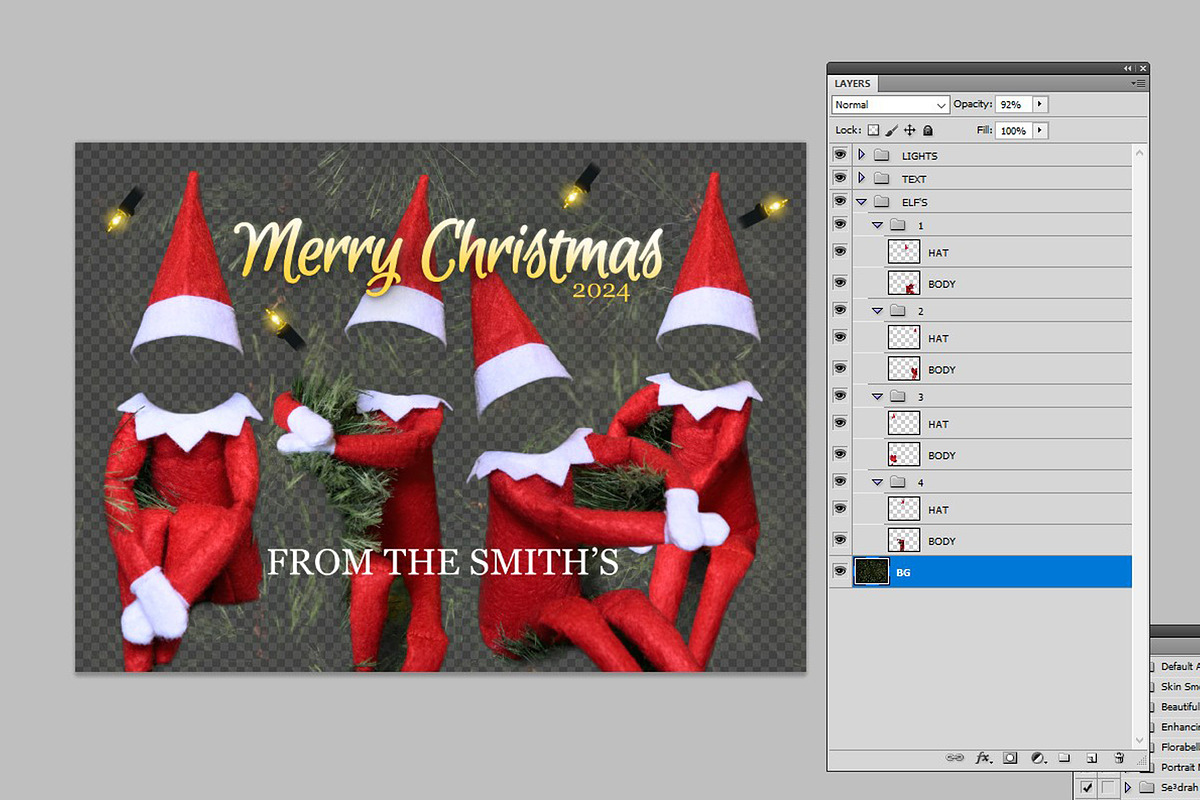Click the Opacity value field

1013,104
